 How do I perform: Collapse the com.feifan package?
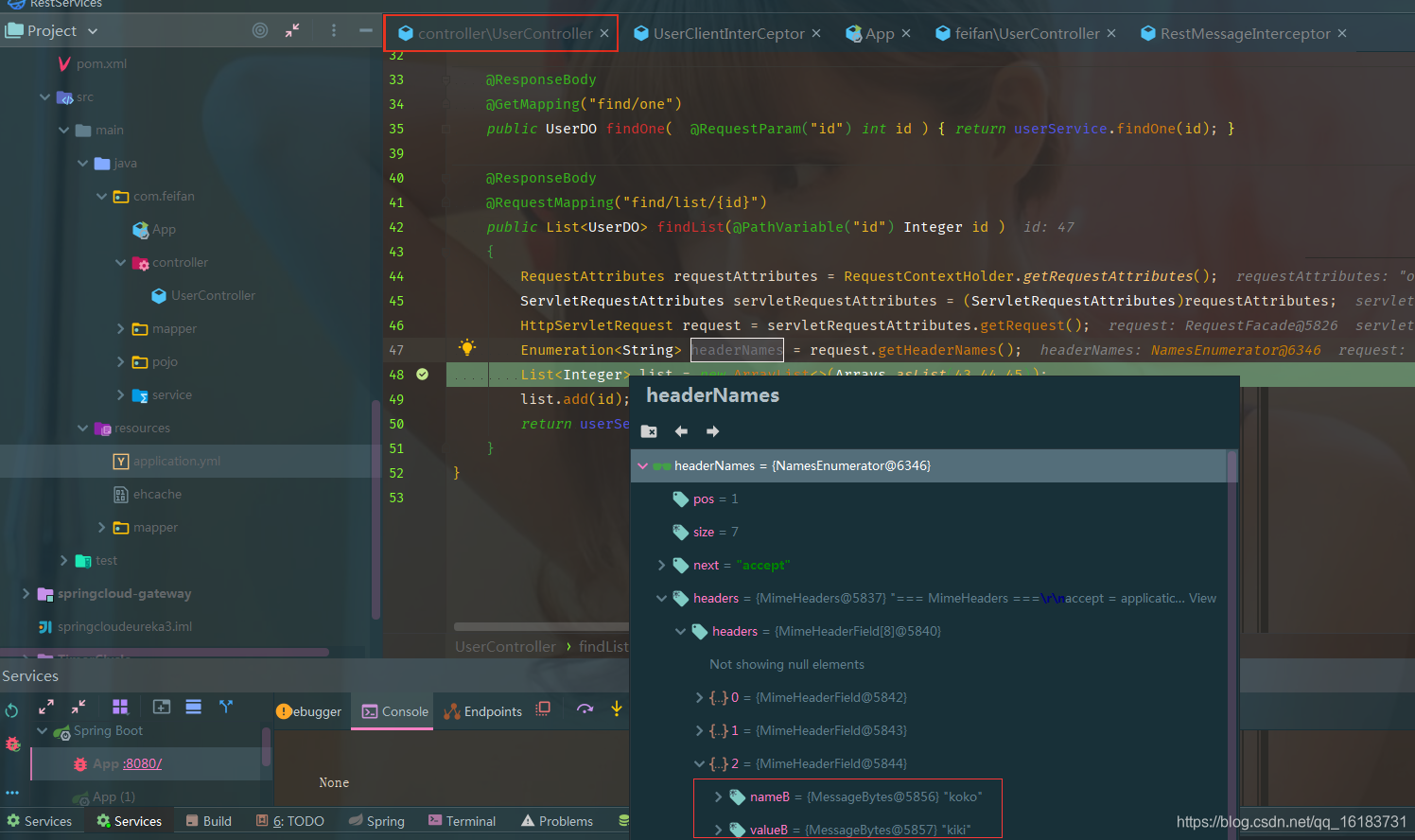click(x=101, y=196)
